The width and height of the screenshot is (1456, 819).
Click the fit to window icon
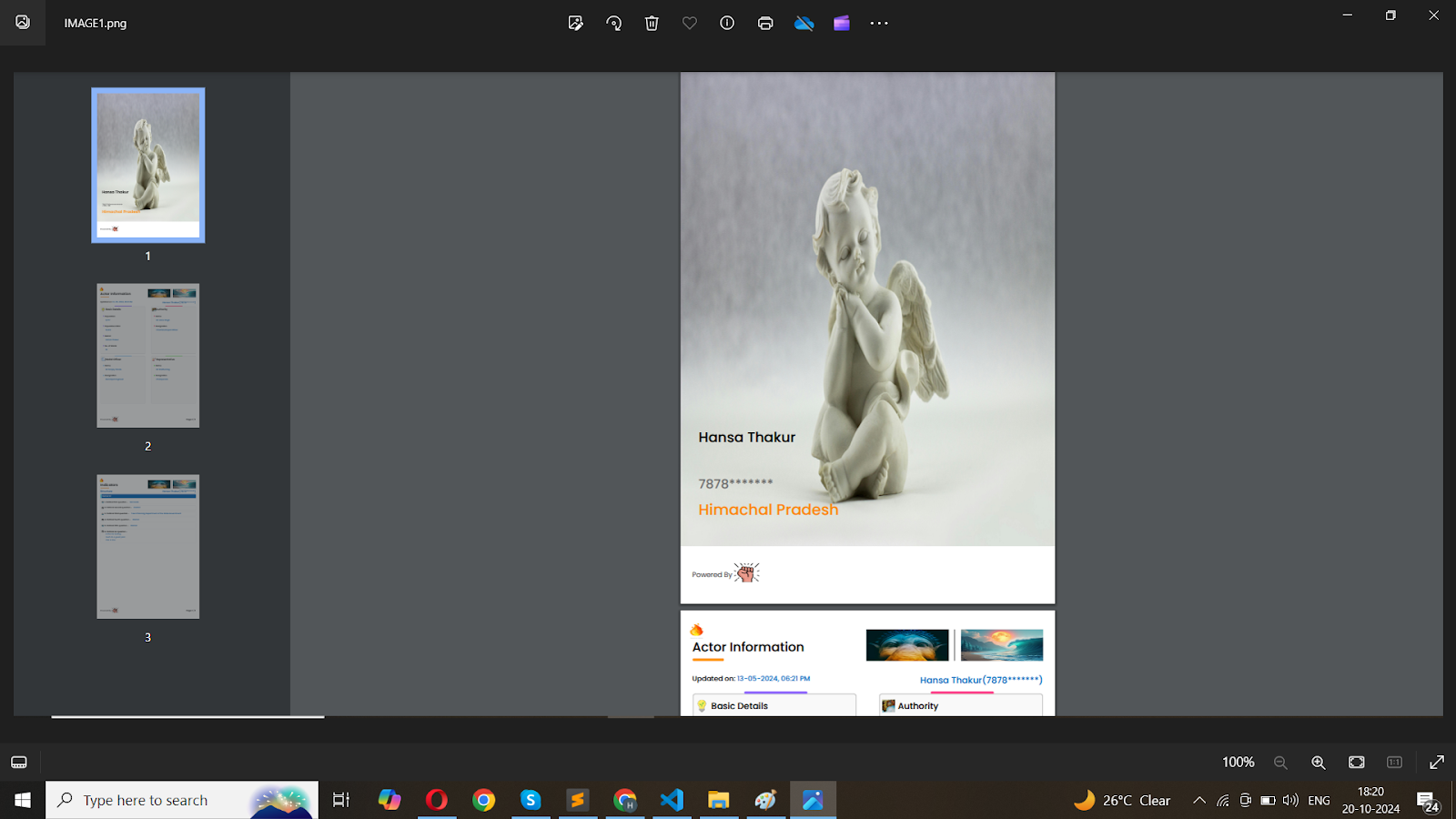coord(1357,763)
